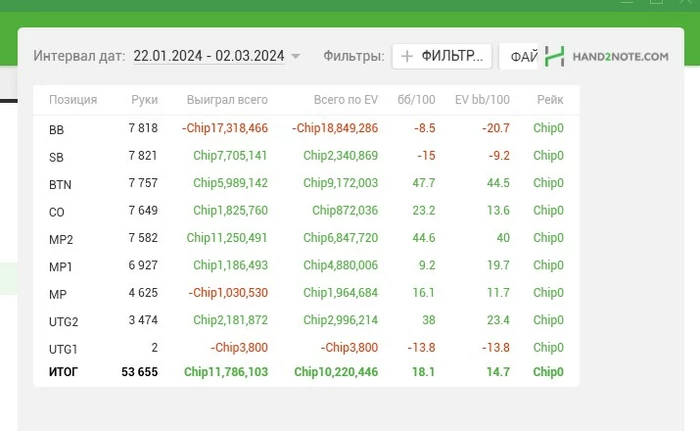Sort by the EV bb/100 column header
The image size is (700, 431).
(482, 100)
